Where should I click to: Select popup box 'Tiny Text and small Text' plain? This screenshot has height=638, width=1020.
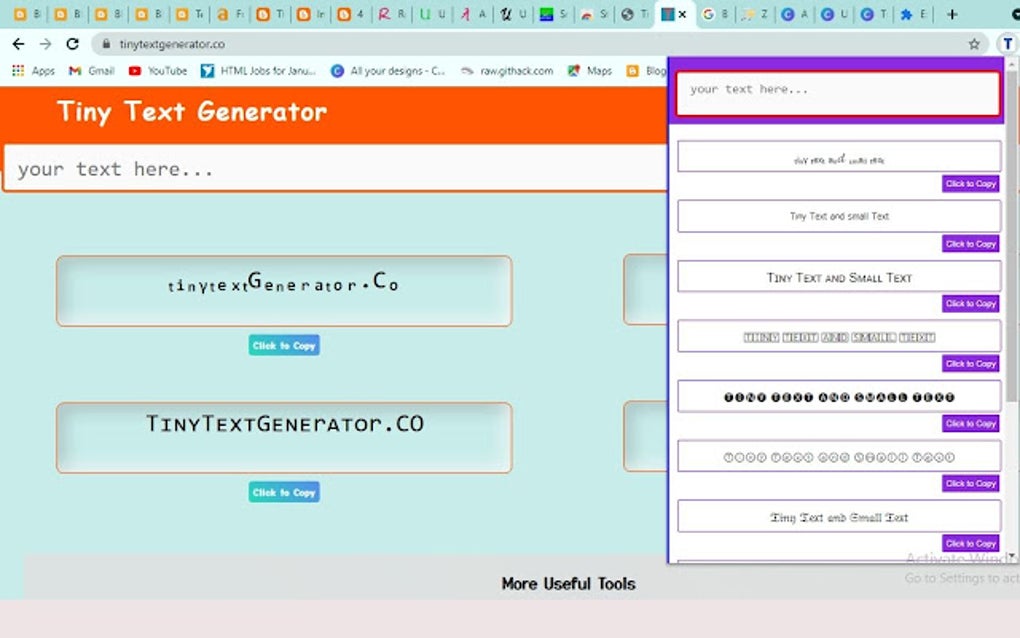point(839,217)
